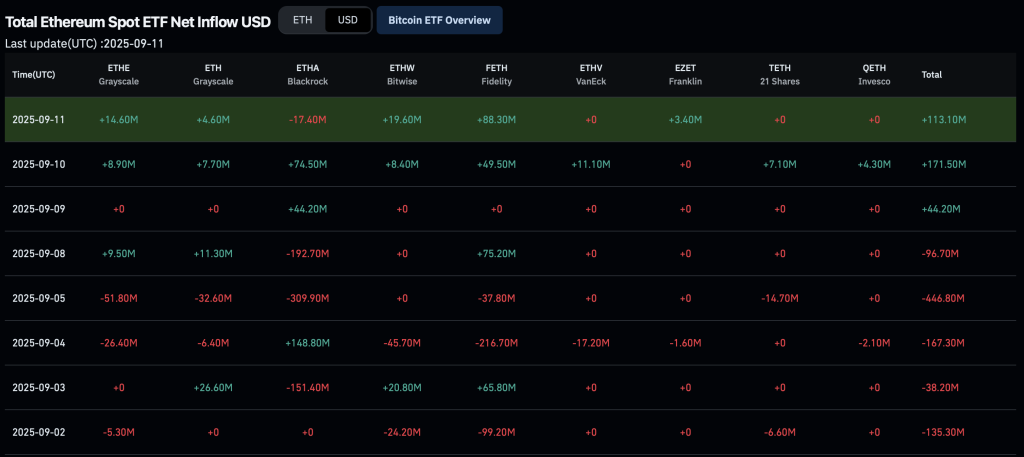1024x457 pixels.
Task: Click the TETH 21 Shares column header
Action: (780, 74)
